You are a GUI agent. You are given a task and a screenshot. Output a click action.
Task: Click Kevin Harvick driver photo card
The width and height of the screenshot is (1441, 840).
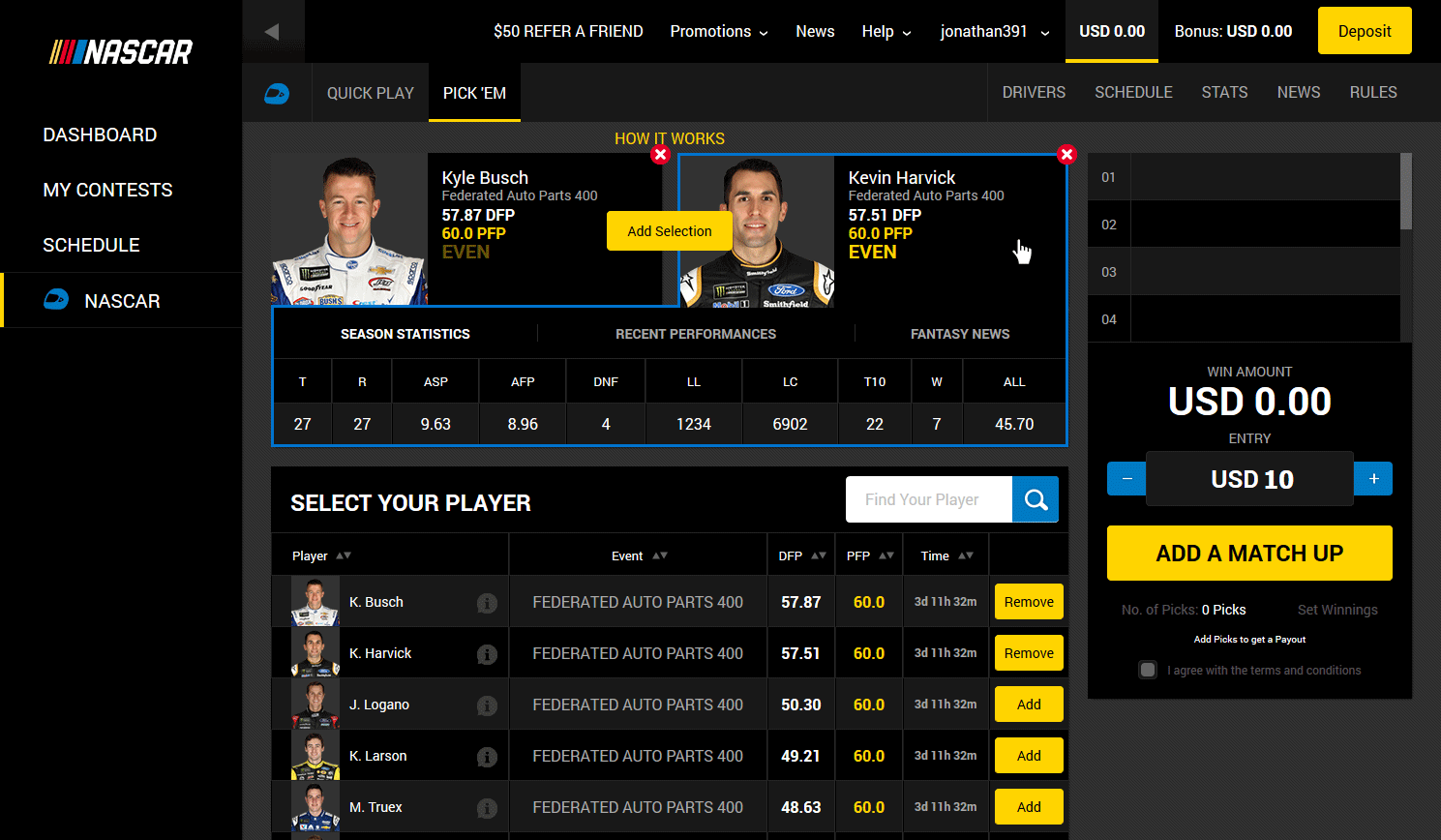pyautogui.click(x=757, y=232)
